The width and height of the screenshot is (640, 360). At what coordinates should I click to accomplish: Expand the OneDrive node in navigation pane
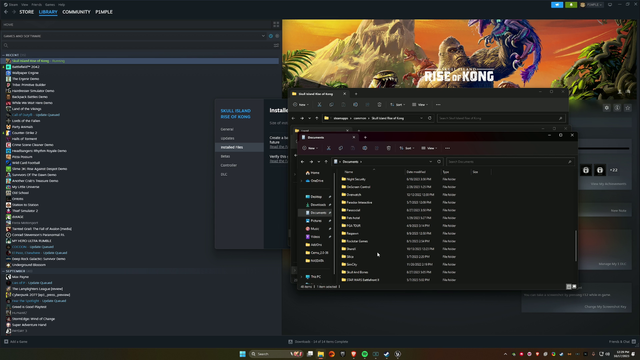coord(302,180)
